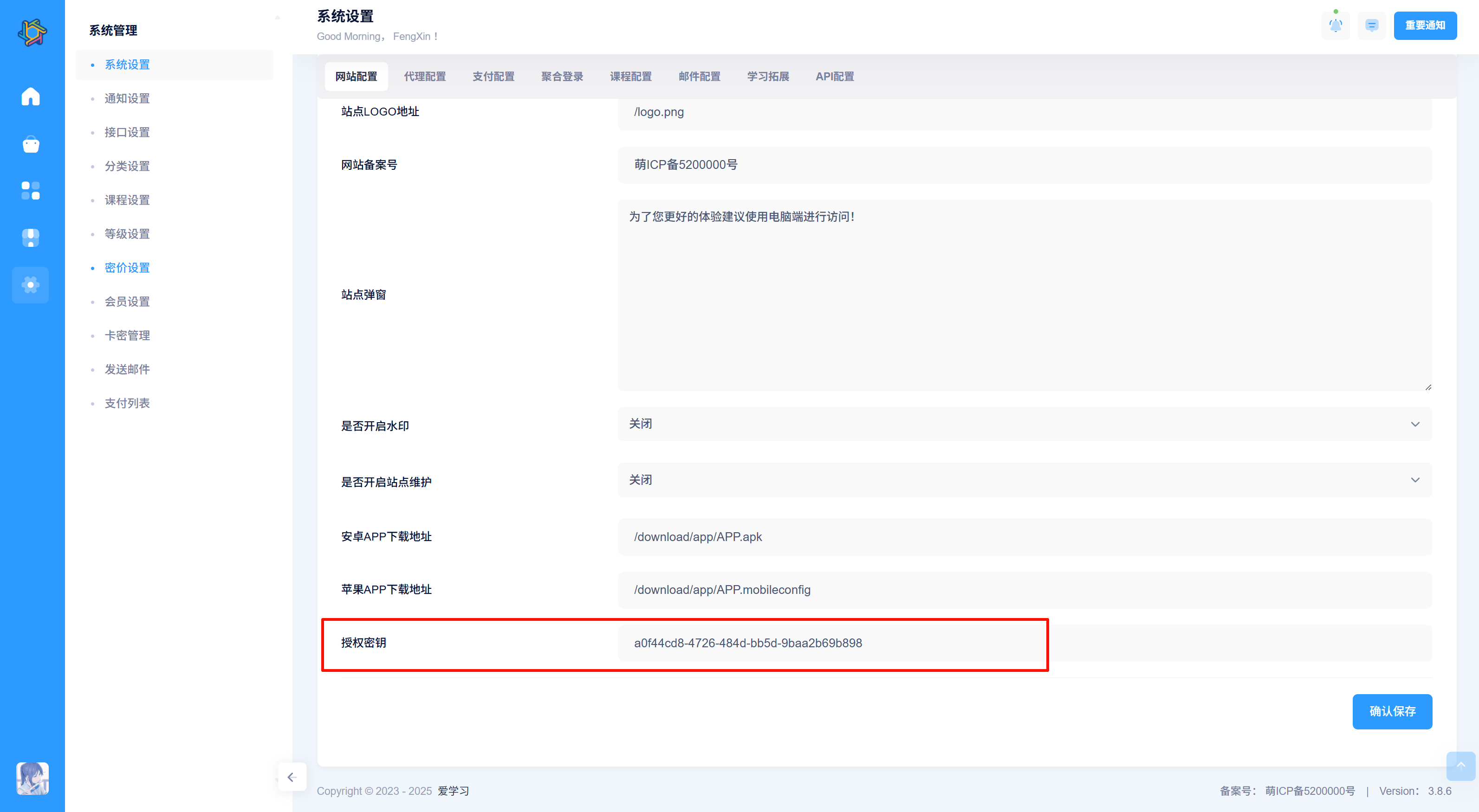The height and width of the screenshot is (812, 1479).
Task: Click the notification bell icon
Action: (x=1336, y=25)
